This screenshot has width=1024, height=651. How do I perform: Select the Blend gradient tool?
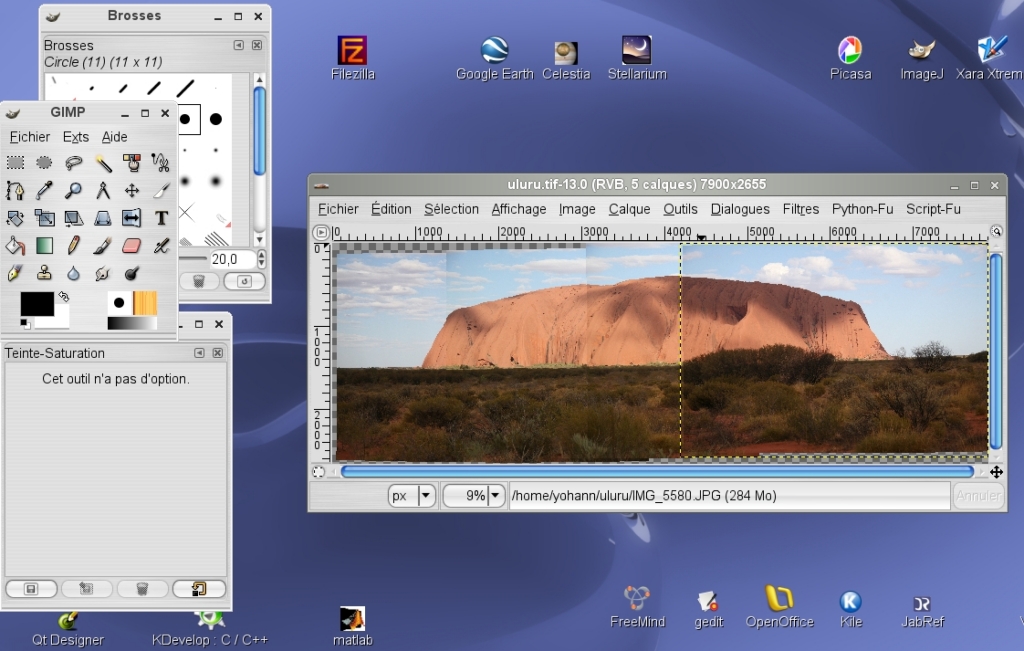coord(44,246)
